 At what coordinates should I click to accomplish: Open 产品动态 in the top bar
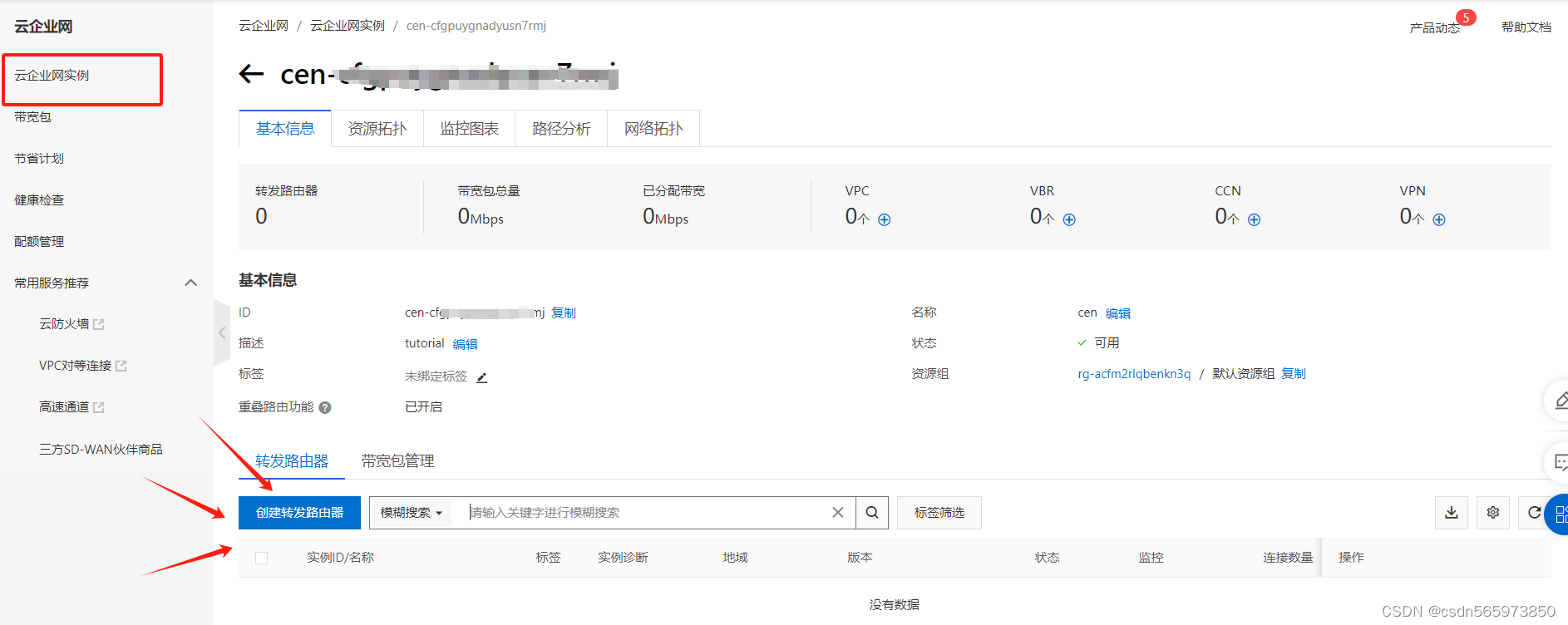pyautogui.click(x=1435, y=28)
